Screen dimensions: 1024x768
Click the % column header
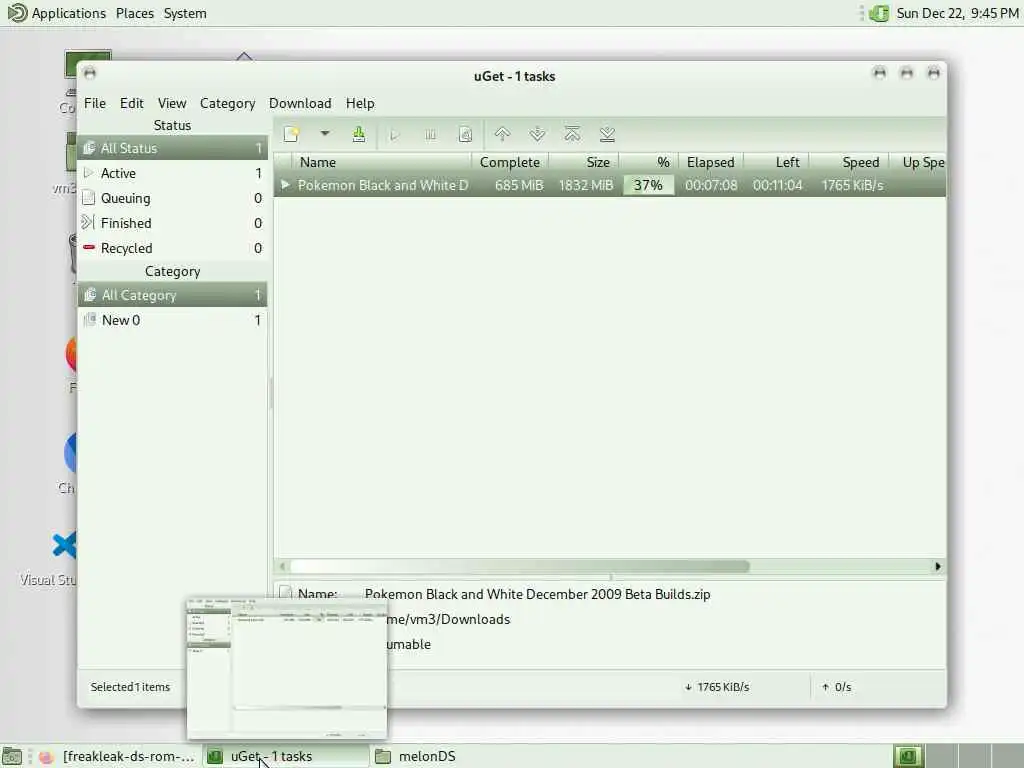649,162
